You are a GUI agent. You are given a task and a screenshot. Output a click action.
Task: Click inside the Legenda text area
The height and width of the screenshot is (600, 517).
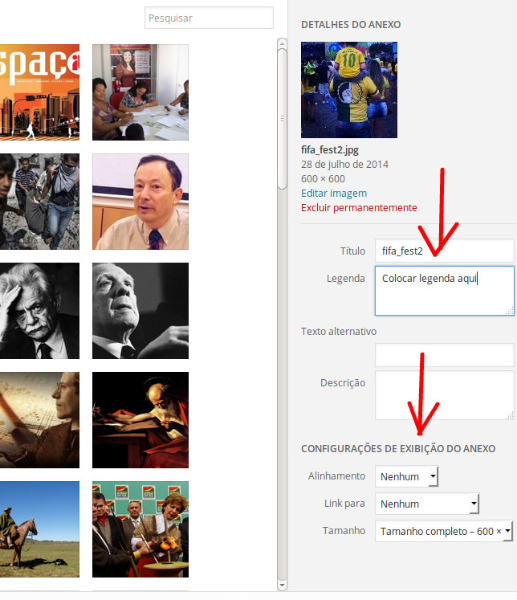445,291
